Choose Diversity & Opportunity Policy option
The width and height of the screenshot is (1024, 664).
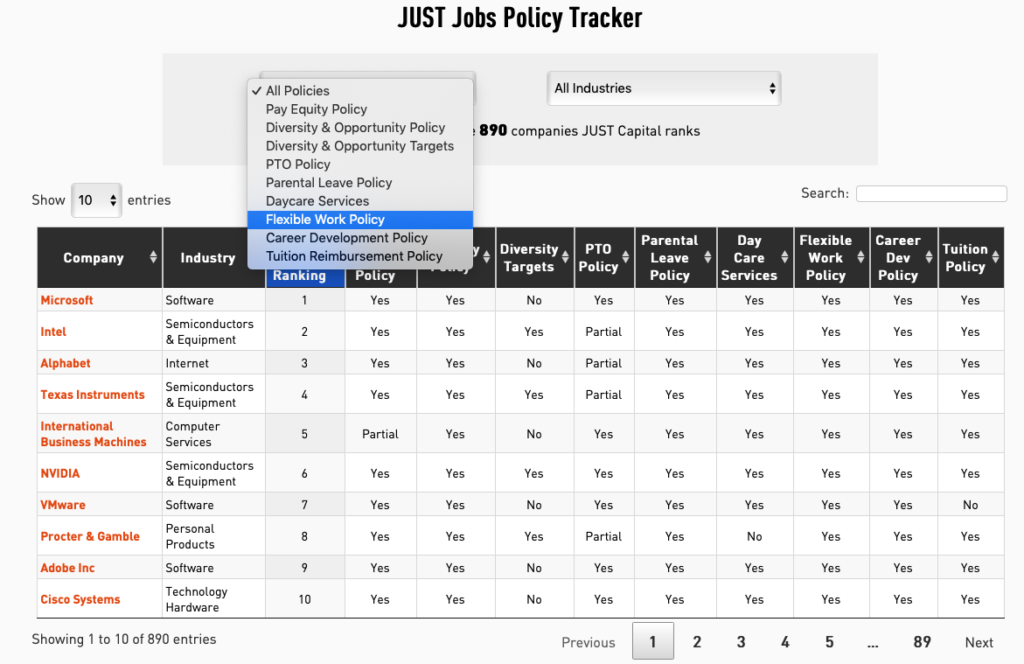[x=360, y=127]
